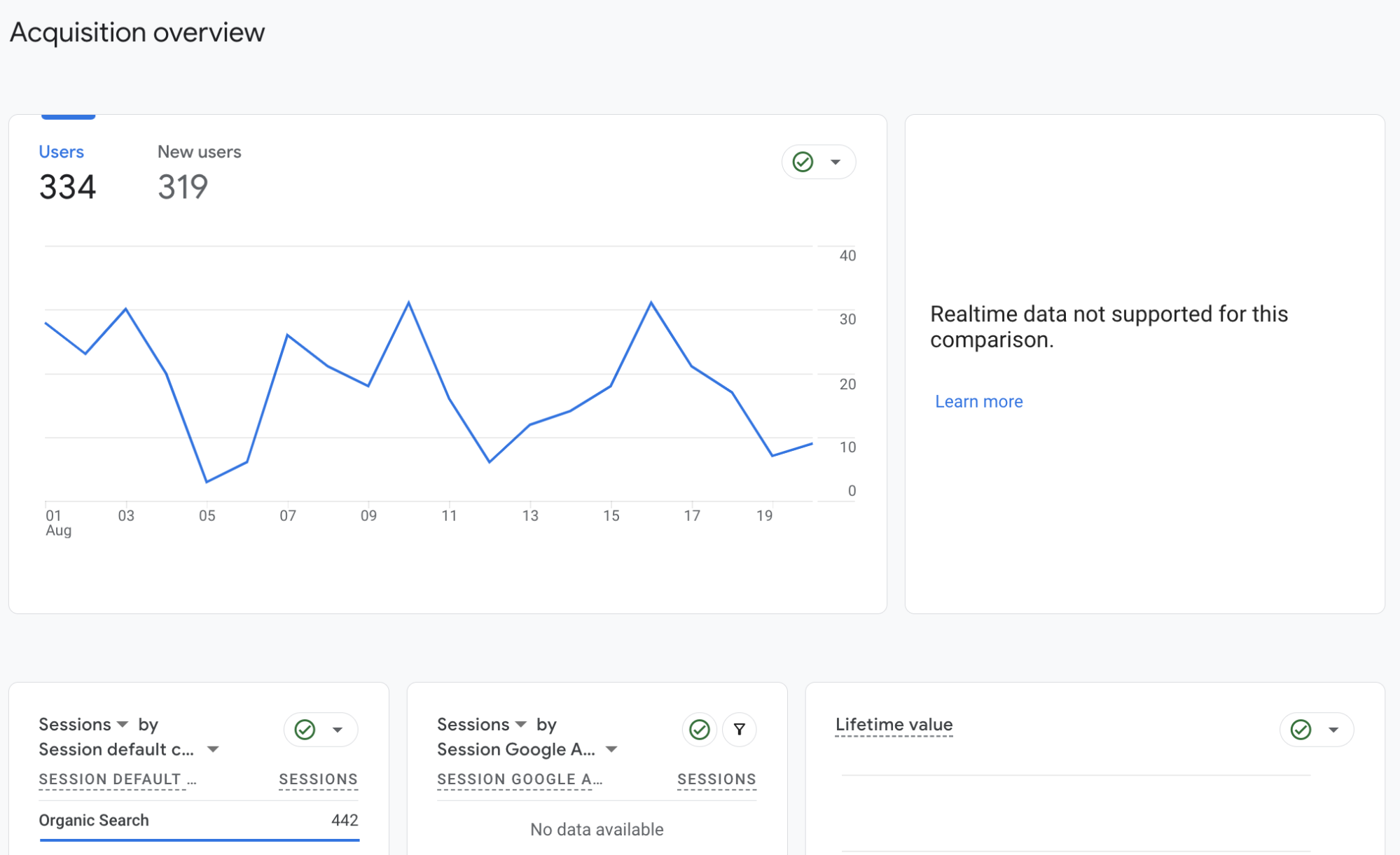Click the green check icon in Users chart card
The width and height of the screenshot is (1400, 855).
click(x=803, y=162)
